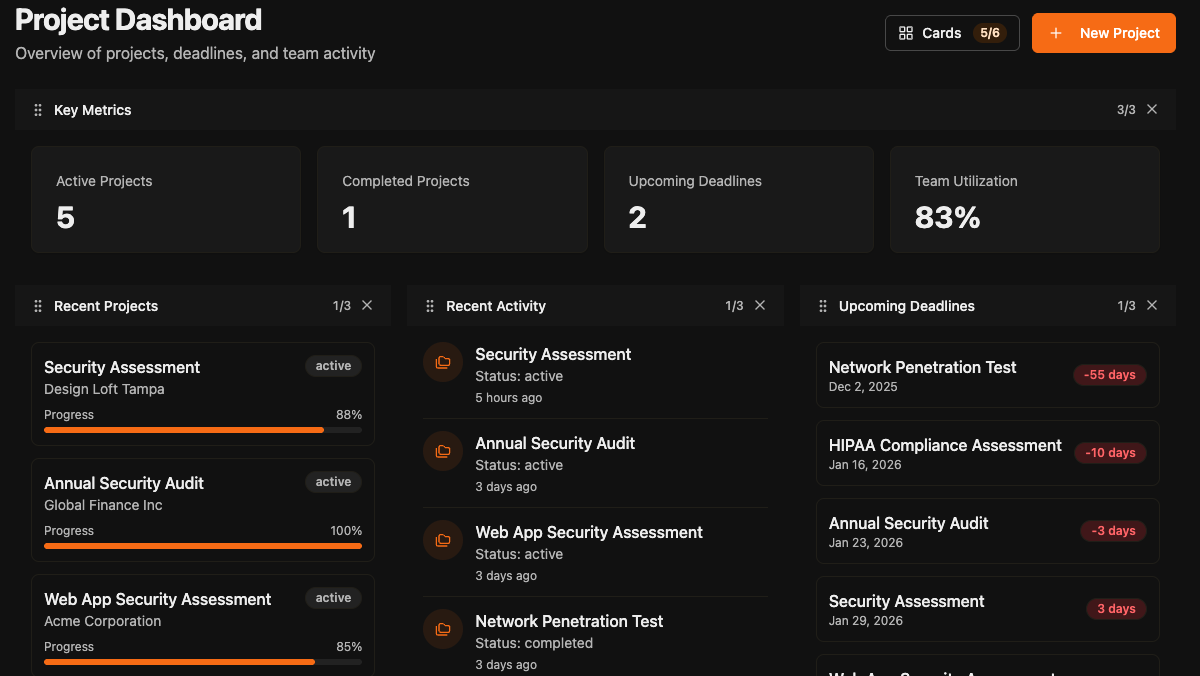Close the Upcoming Deadlines widget
1200x676 pixels.
pos(1151,305)
